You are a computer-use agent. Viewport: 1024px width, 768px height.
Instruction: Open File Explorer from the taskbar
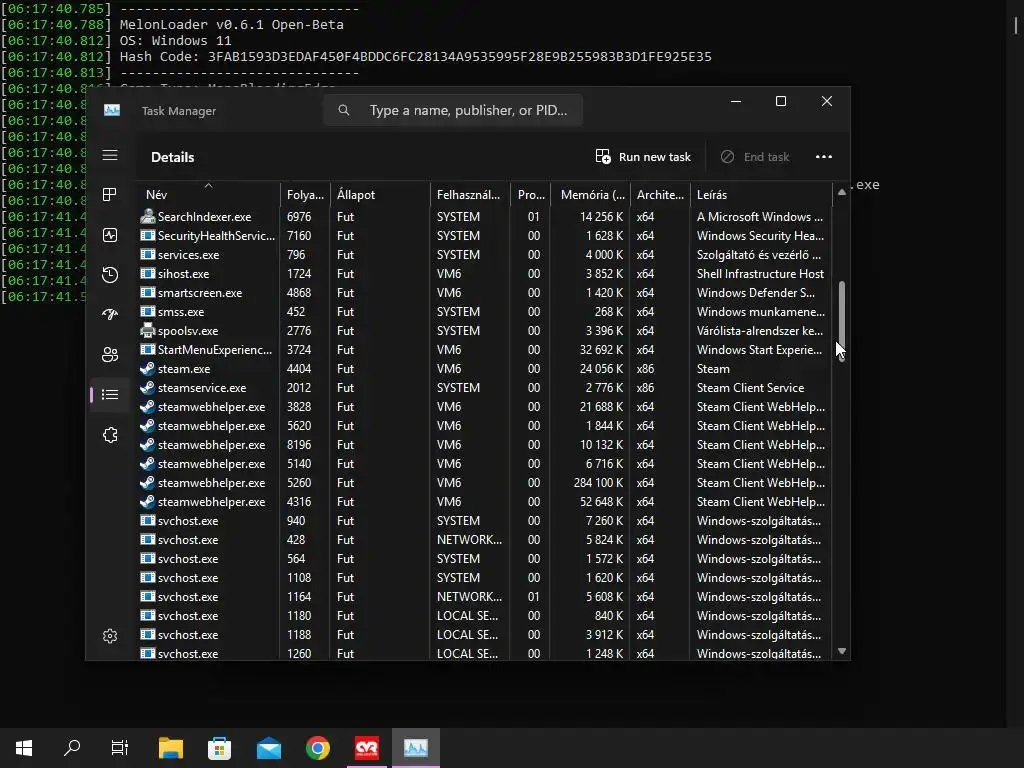[170, 748]
